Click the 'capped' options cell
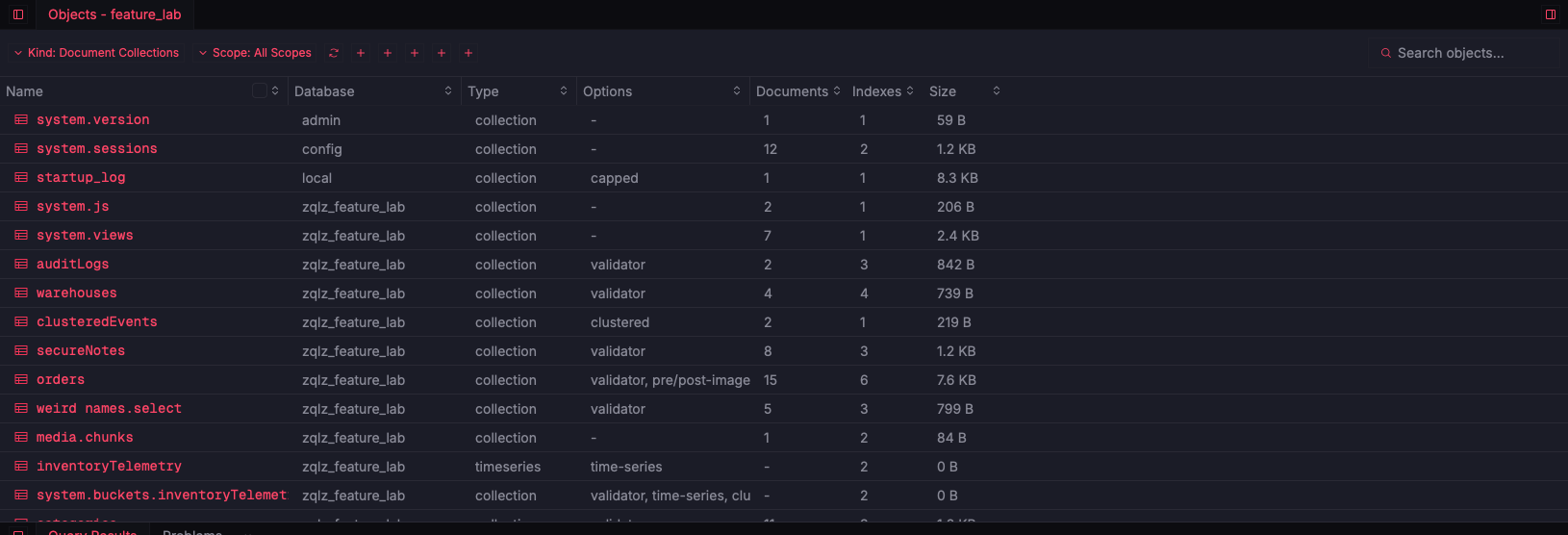 tap(615, 178)
